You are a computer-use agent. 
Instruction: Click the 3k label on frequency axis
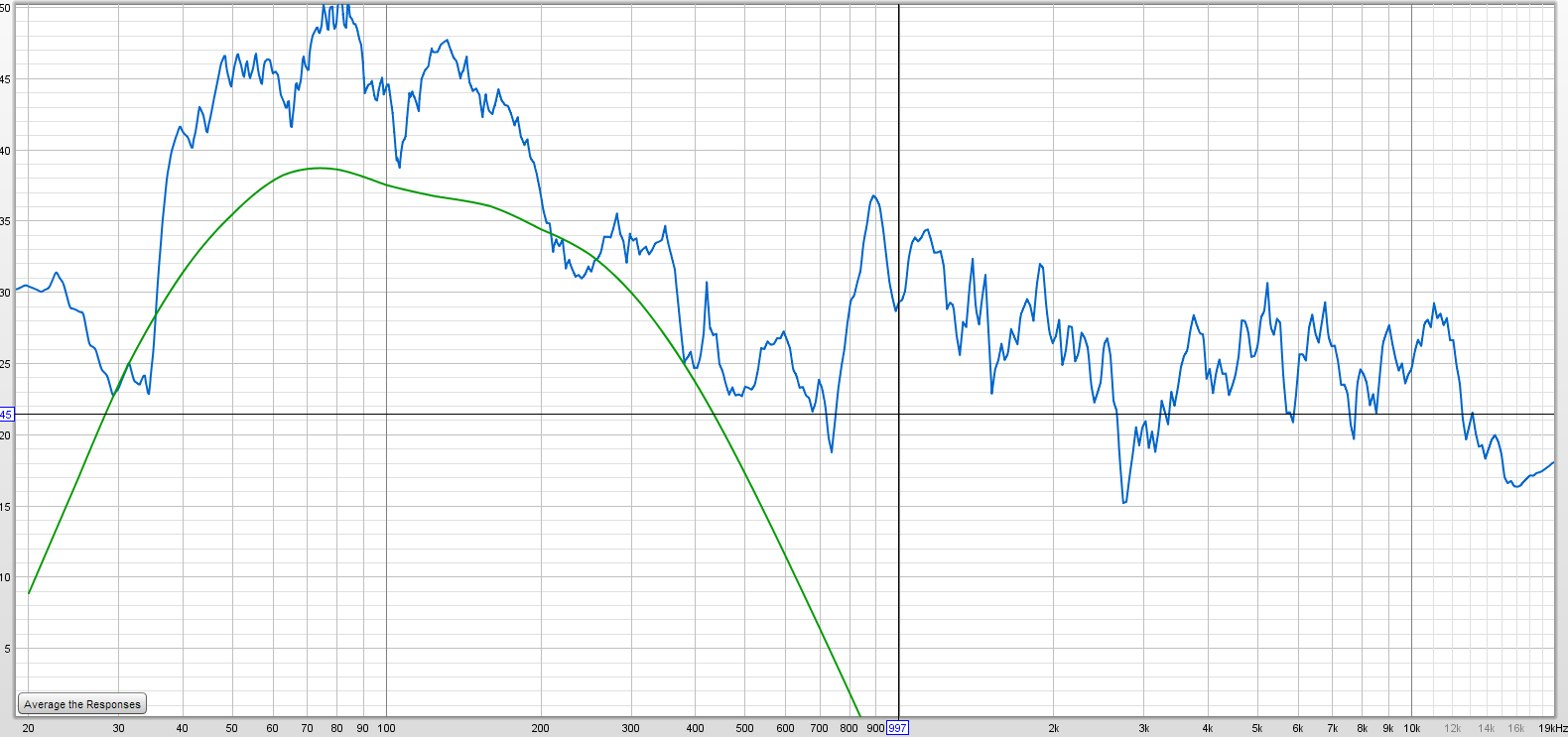(x=1143, y=728)
